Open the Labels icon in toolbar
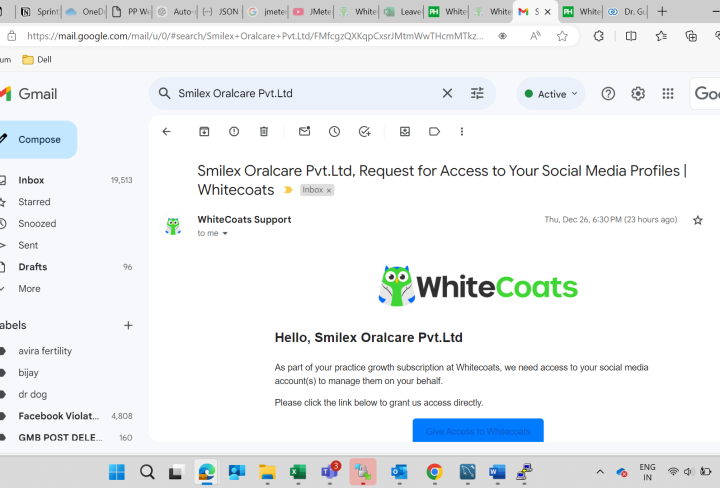This screenshot has width=720, height=488. point(434,132)
